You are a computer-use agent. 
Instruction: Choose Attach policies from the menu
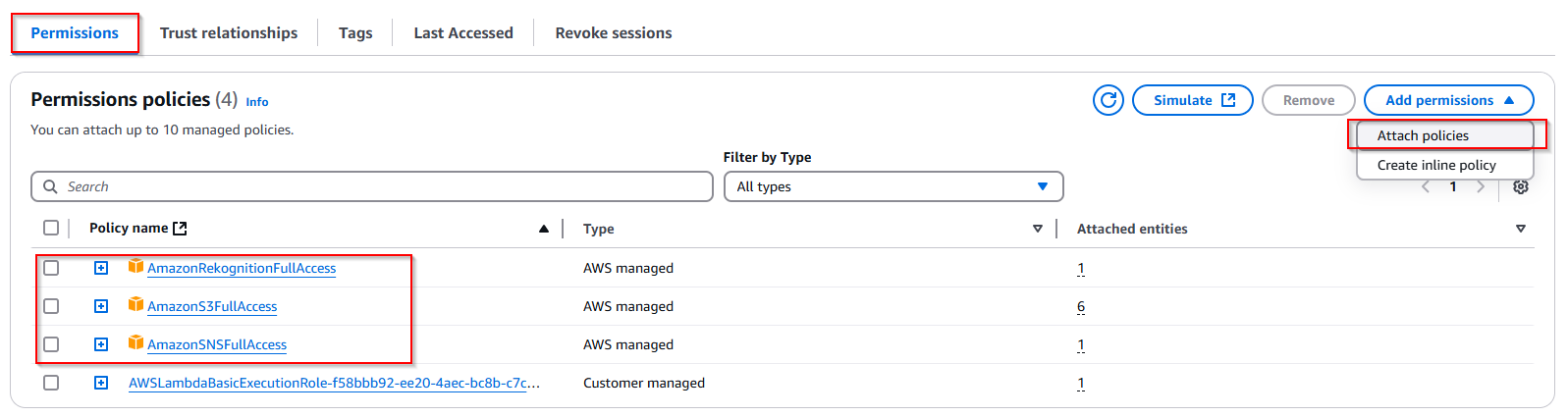tap(1445, 135)
